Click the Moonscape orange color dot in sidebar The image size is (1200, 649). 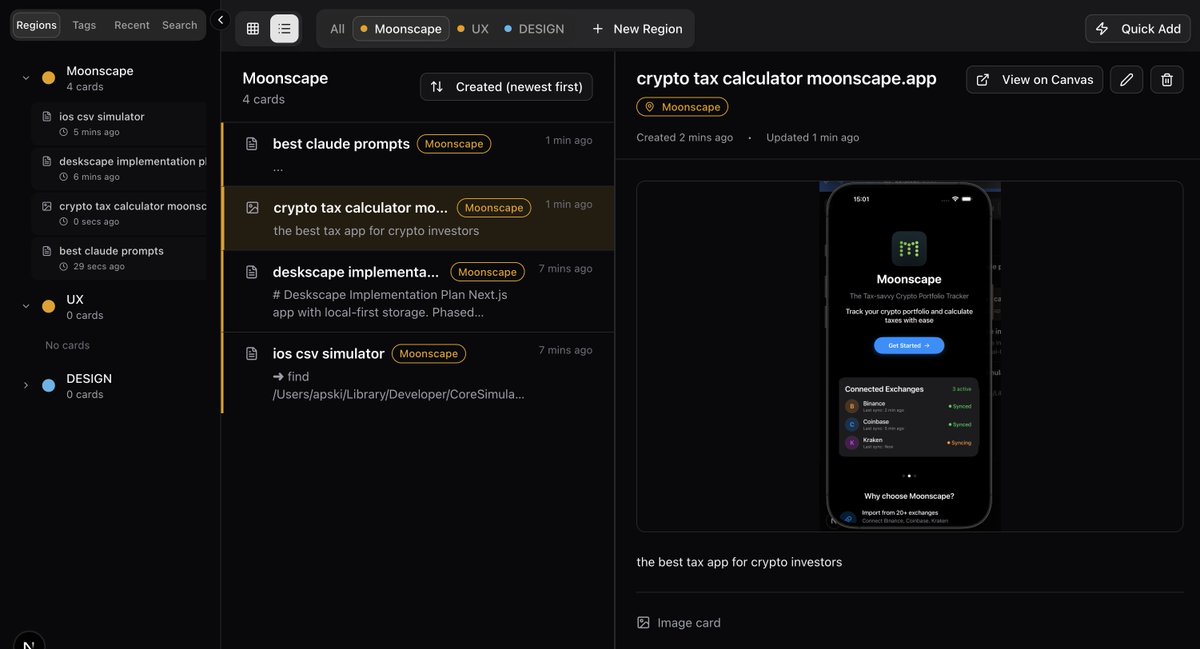point(48,78)
